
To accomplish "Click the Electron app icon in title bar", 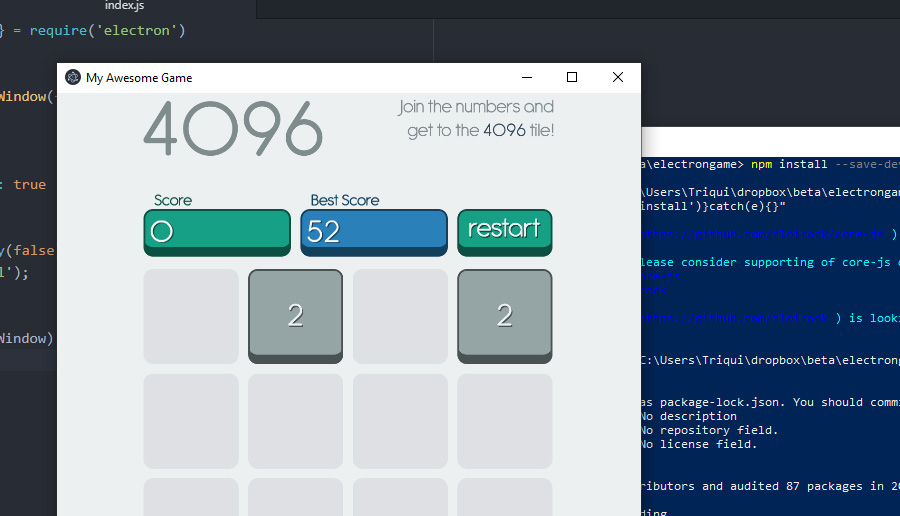I will 73,77.
